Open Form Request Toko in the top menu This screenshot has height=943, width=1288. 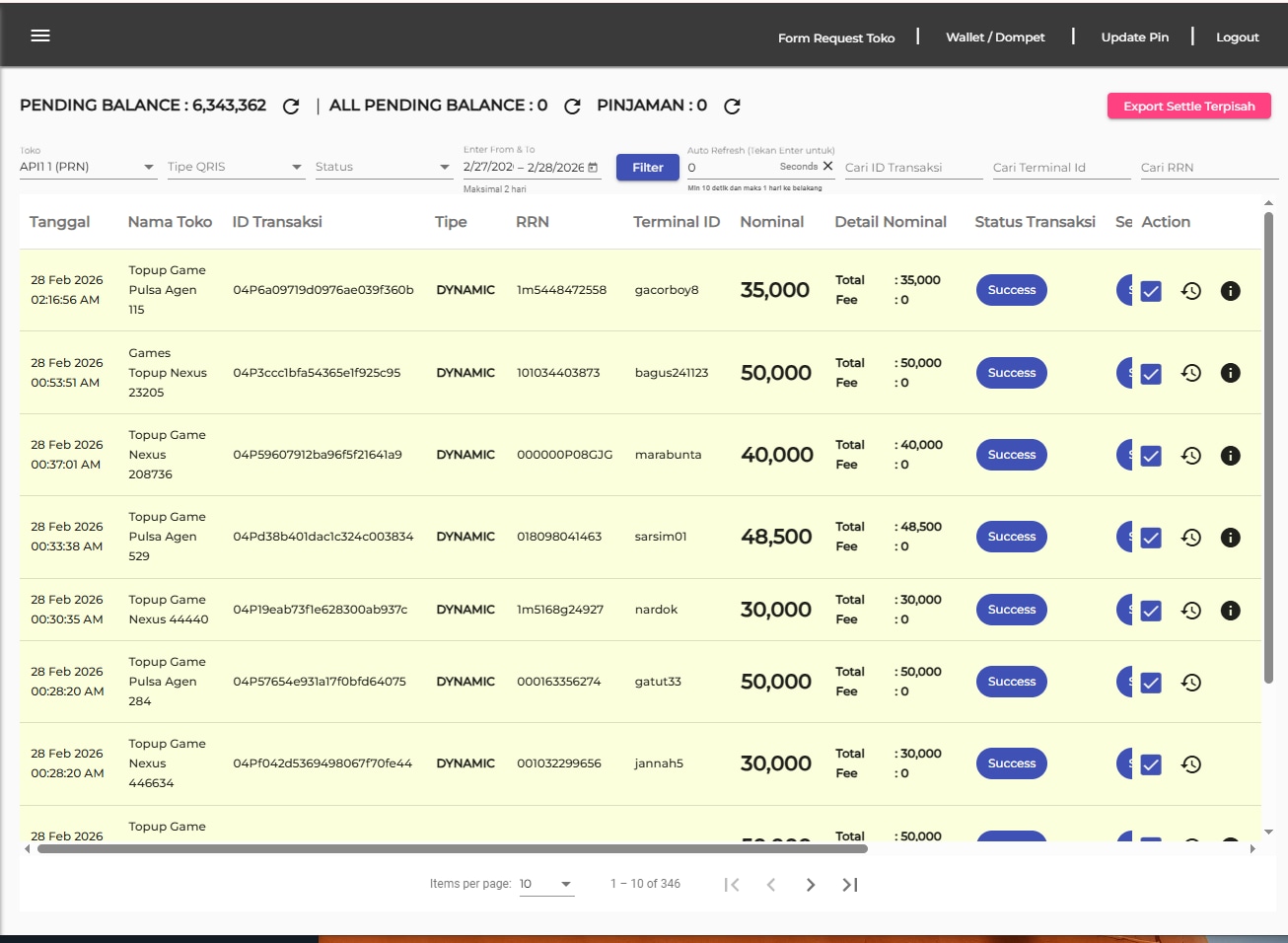835,37
